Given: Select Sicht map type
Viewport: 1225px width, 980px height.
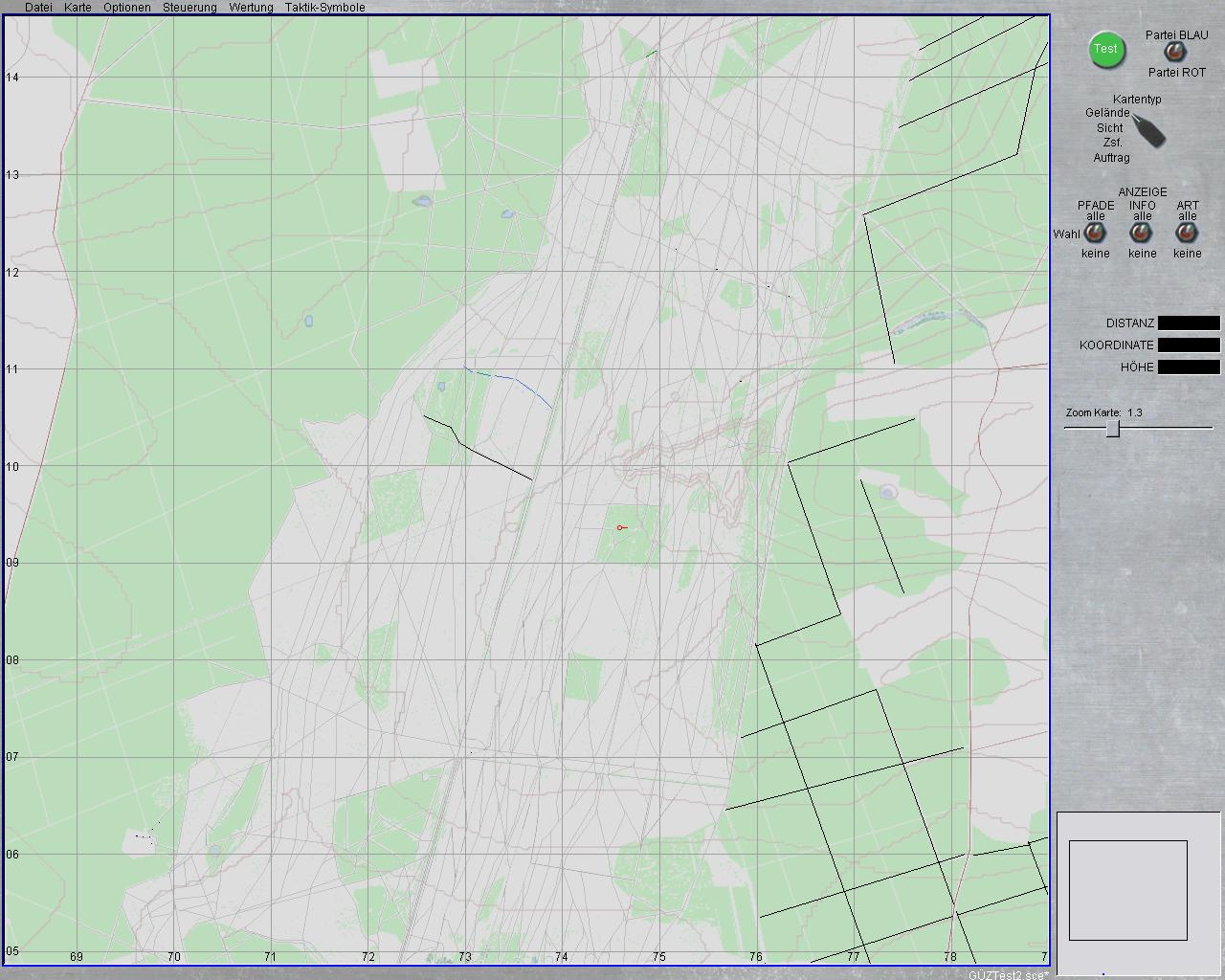Looking at the screenshot, I should pyautogui.click(x=1110, y=127).
